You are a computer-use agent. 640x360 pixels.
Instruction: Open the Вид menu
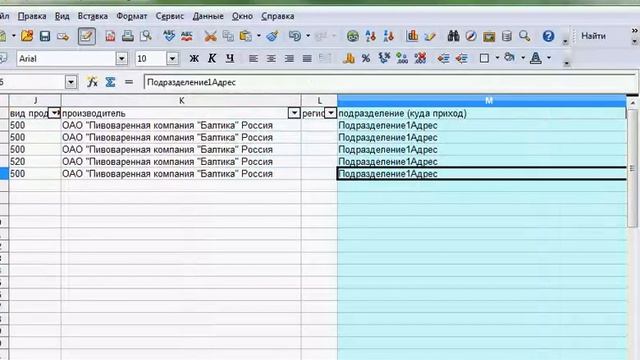62,16
